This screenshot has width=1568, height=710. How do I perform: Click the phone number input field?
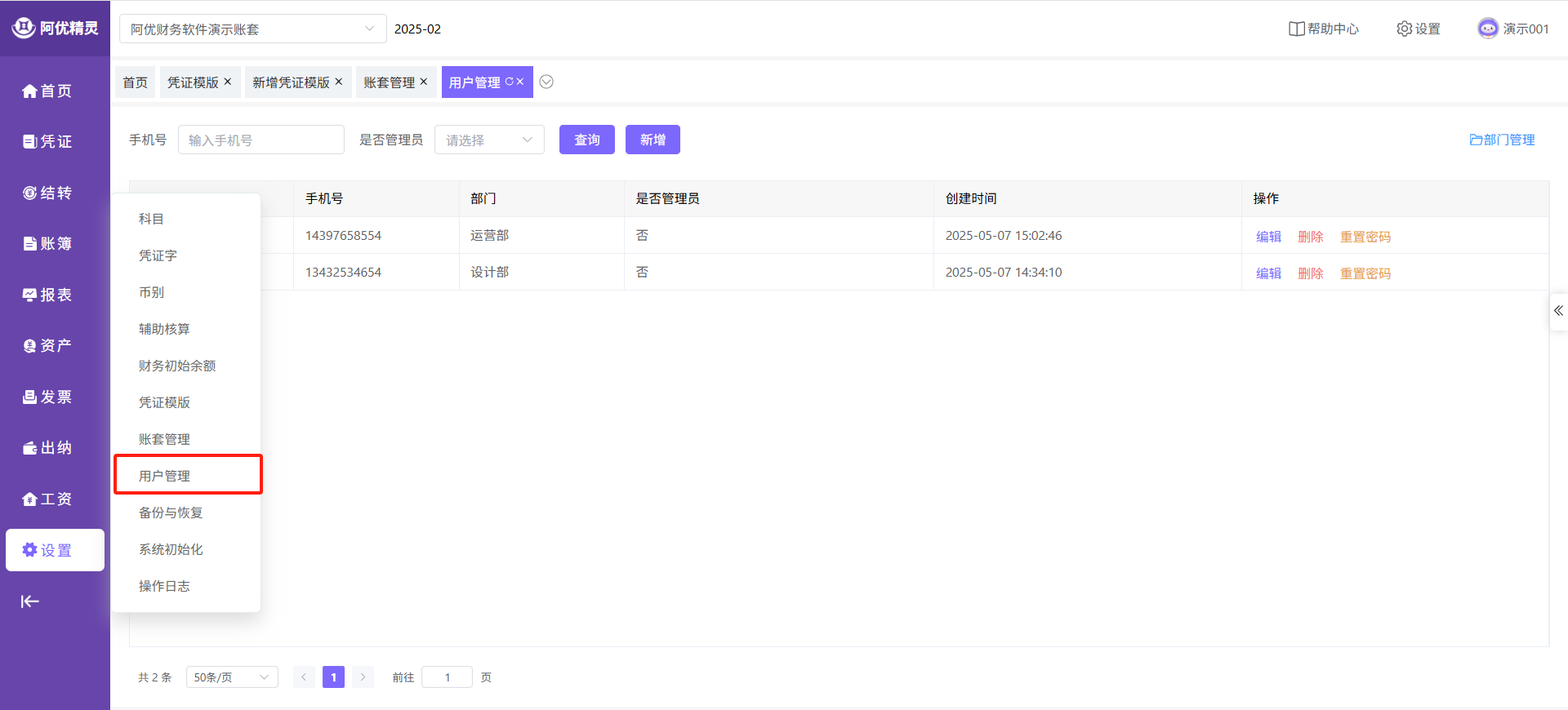click(261, 140)
